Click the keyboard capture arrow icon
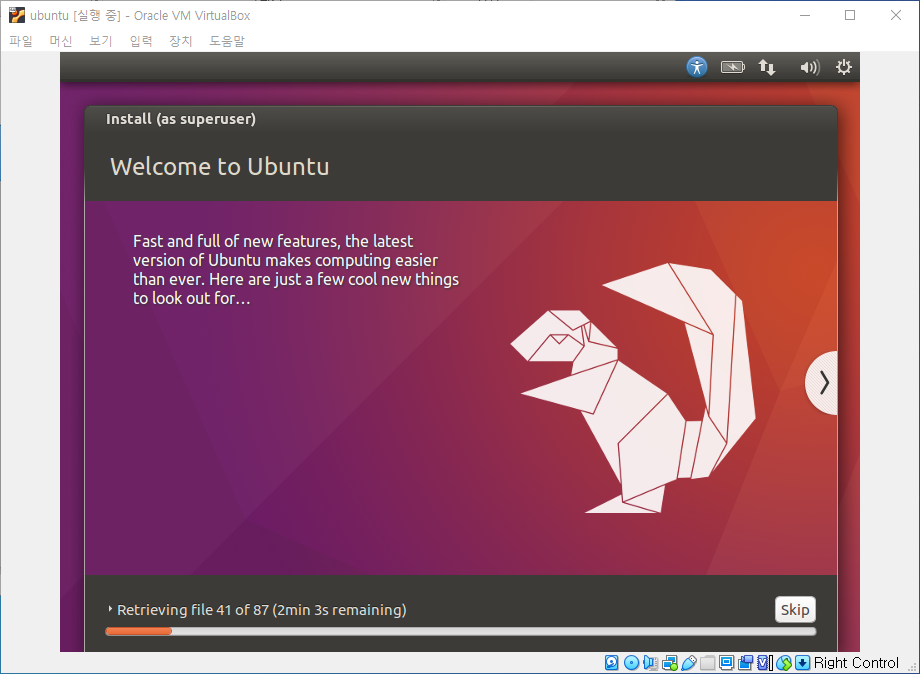The height and width of the screenshot is (674, 920). point(802,663)
